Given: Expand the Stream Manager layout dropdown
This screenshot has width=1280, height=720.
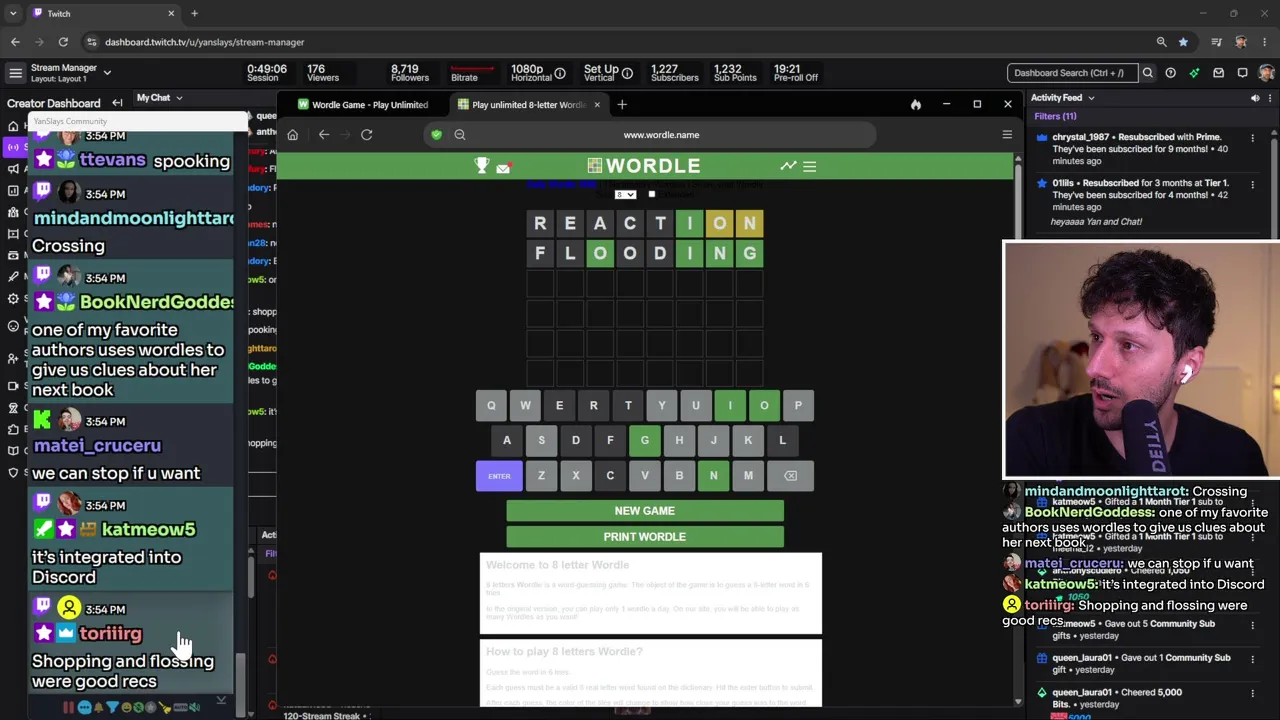Looking at the screenshot, I should [x=107, y=72].
